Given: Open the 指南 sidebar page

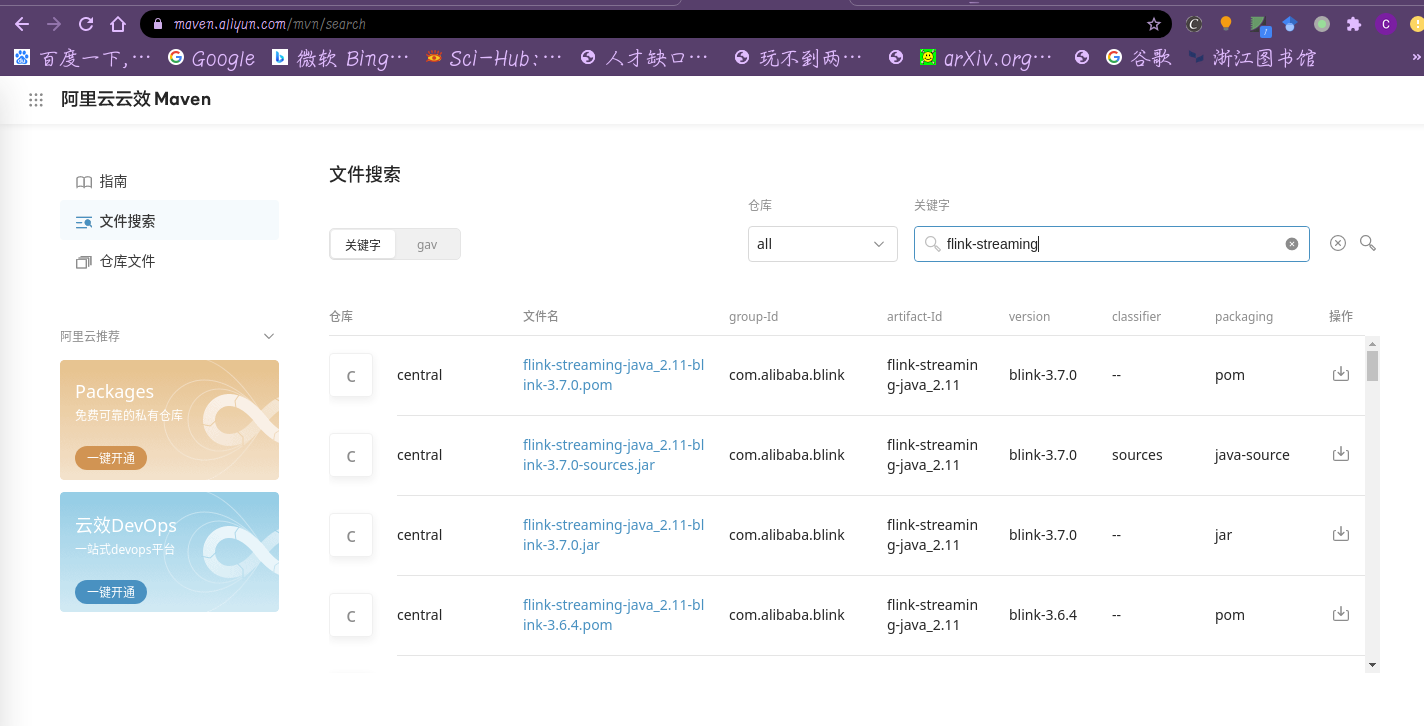Looking at the screenshot, I should tap(113, 181).
